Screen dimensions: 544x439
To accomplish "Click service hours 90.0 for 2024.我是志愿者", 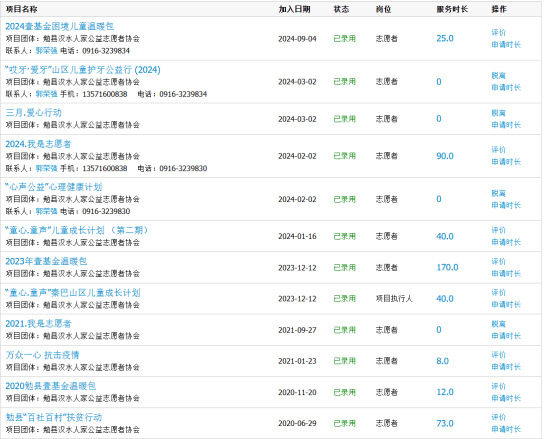I will click(445, 156).
